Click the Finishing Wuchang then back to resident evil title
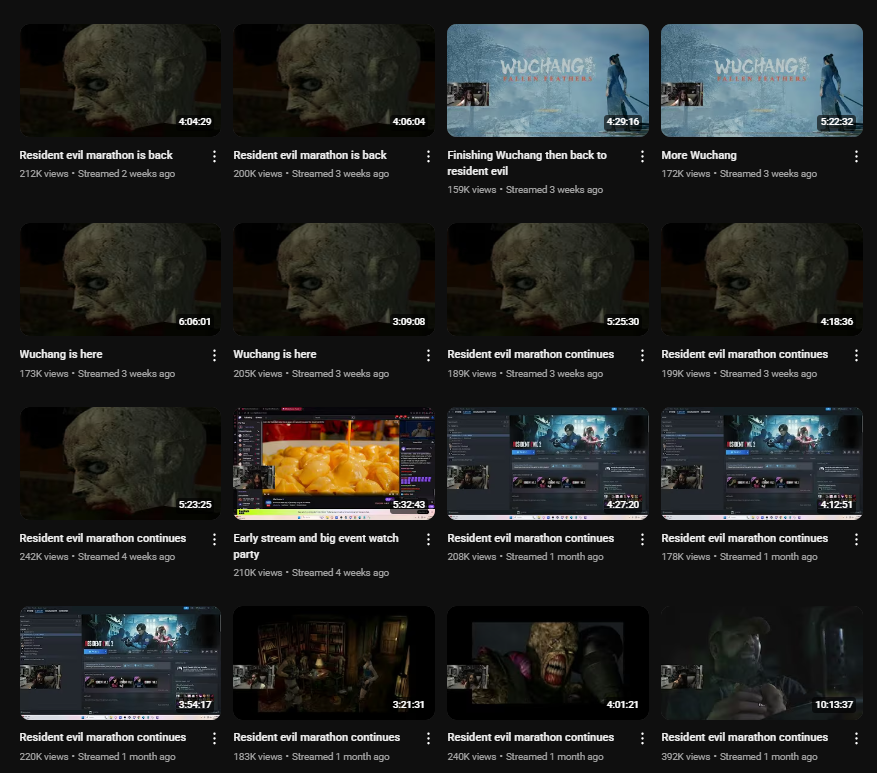This screenshot has width=877, height=773. click(x=527, y=163)
